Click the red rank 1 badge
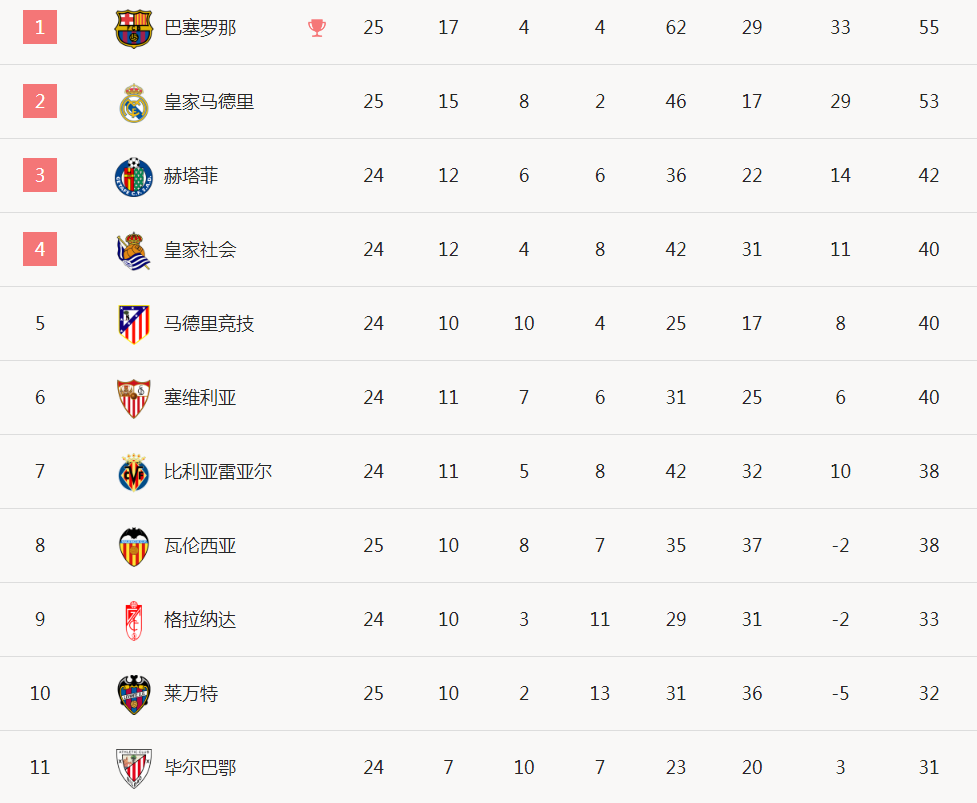The width and height of the screenshot is (977, 803). 40,27
